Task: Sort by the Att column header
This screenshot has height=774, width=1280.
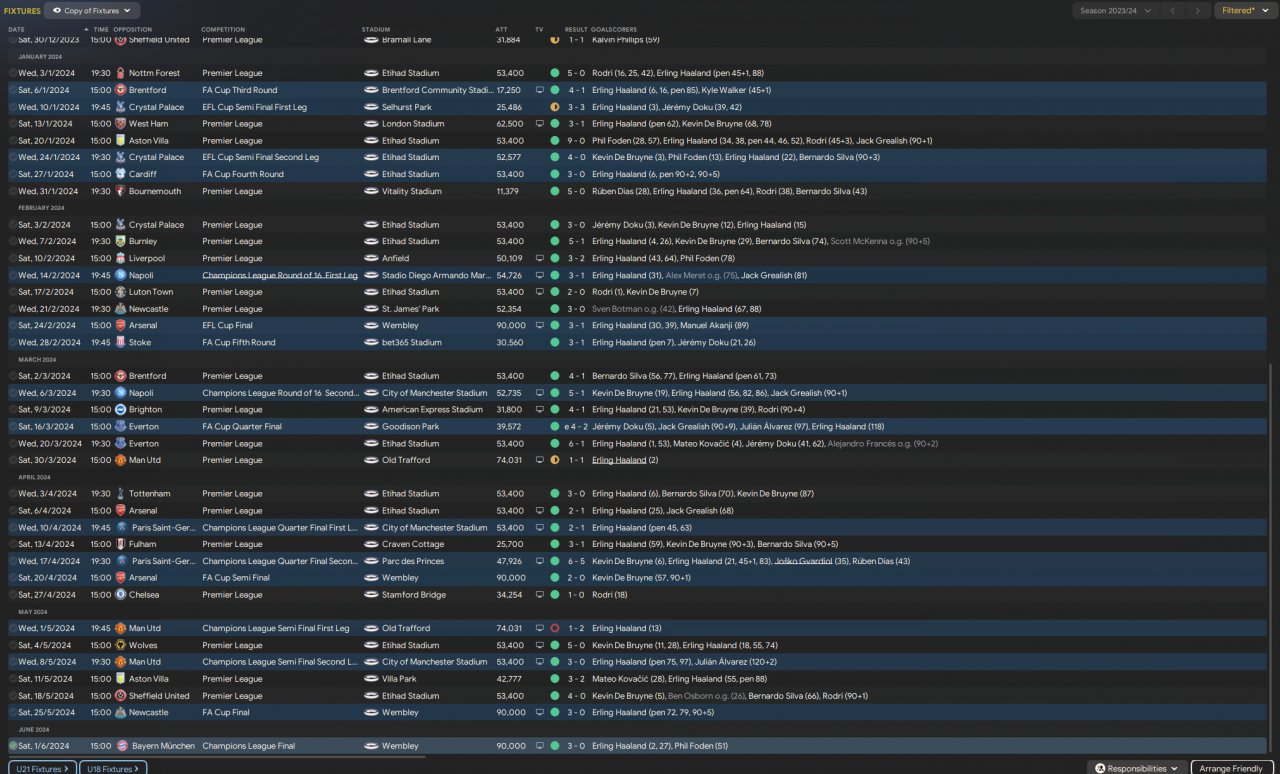Action: (501, 29)
